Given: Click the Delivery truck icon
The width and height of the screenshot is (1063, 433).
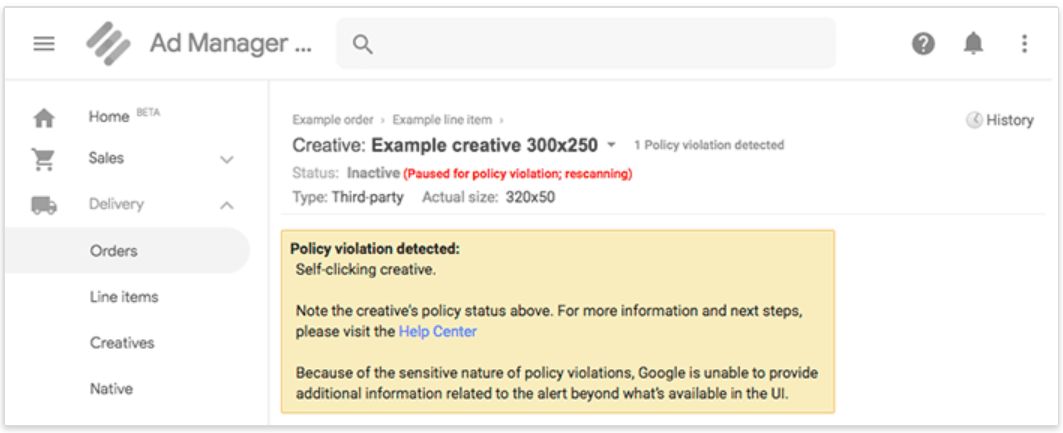Looking at the screenshot, I should tap(44, 205).
